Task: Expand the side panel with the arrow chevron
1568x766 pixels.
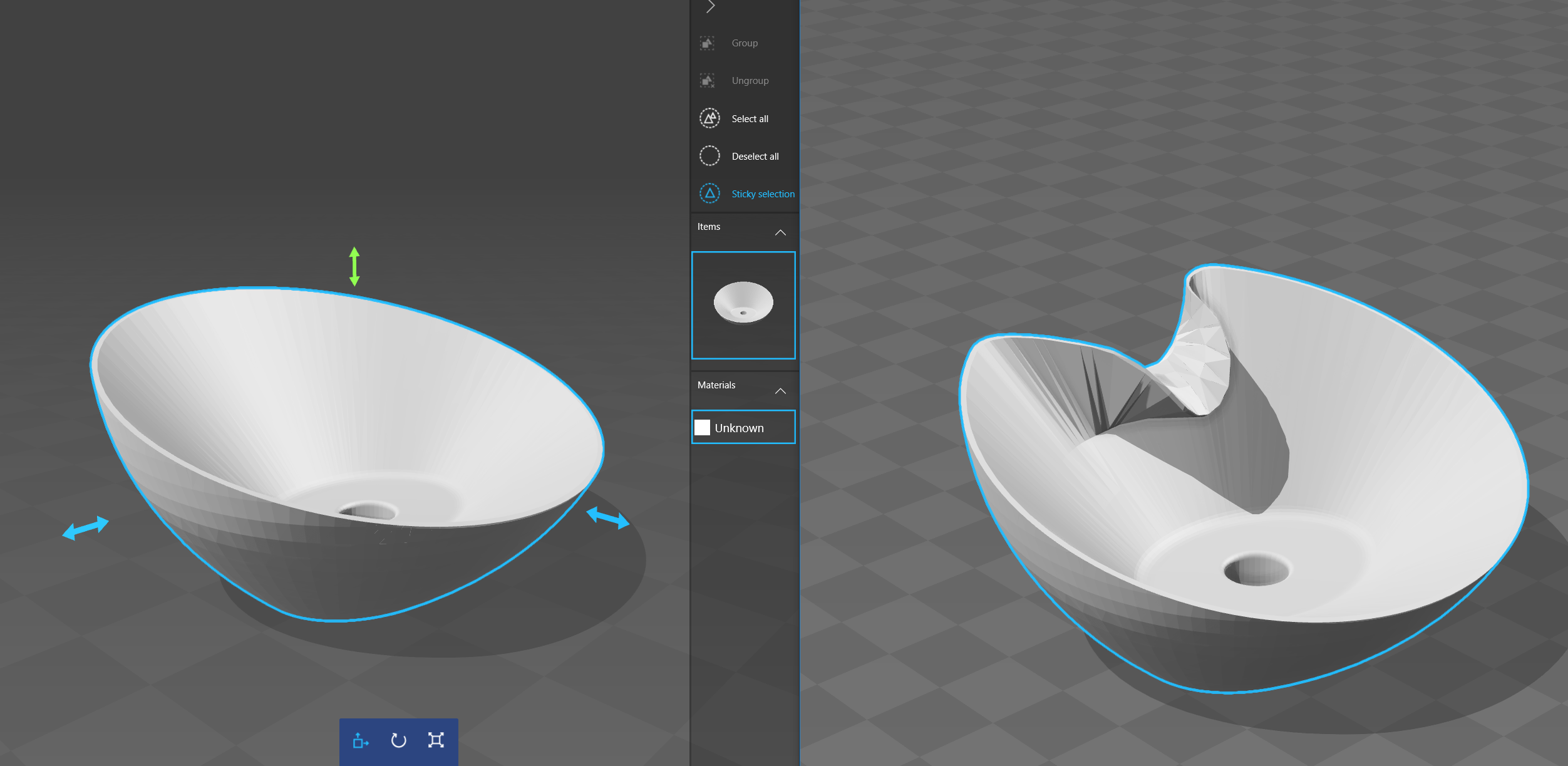Action: click(711, 6)
